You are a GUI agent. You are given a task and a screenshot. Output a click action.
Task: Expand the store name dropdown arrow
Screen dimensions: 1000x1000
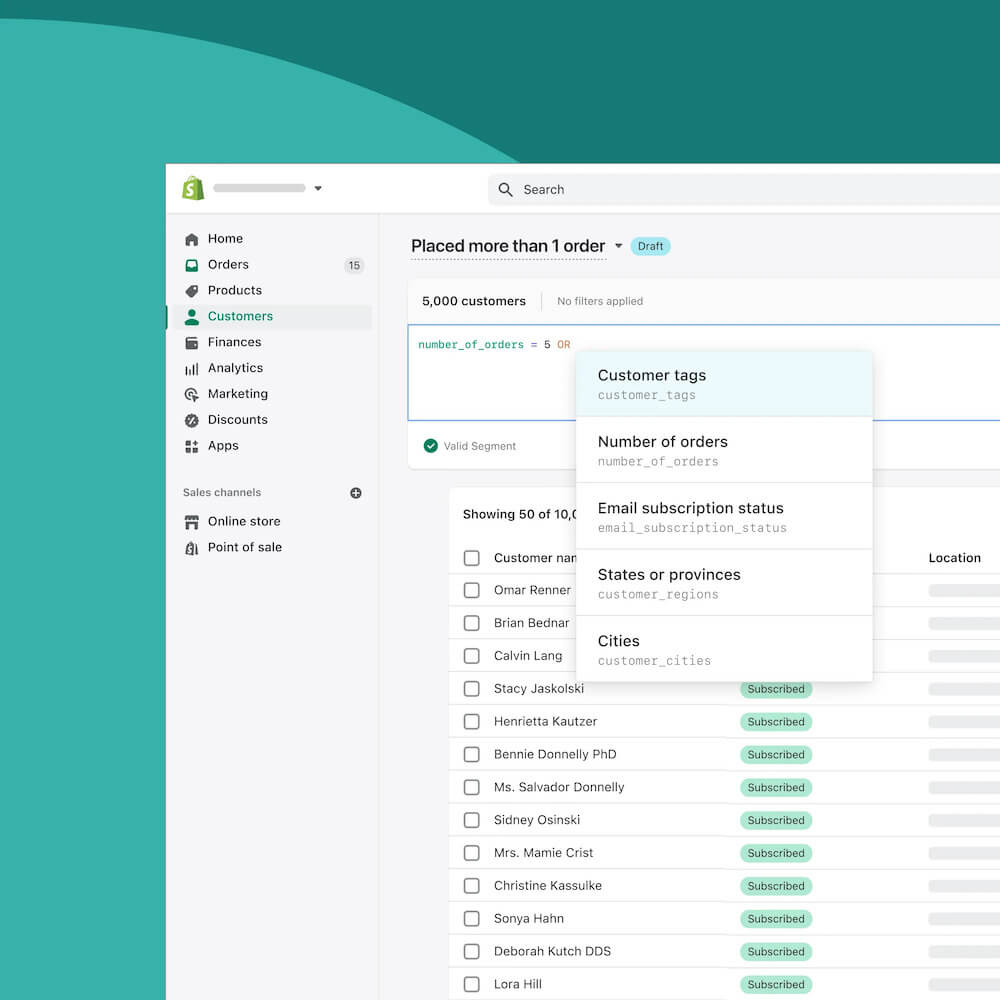(318, 188)
